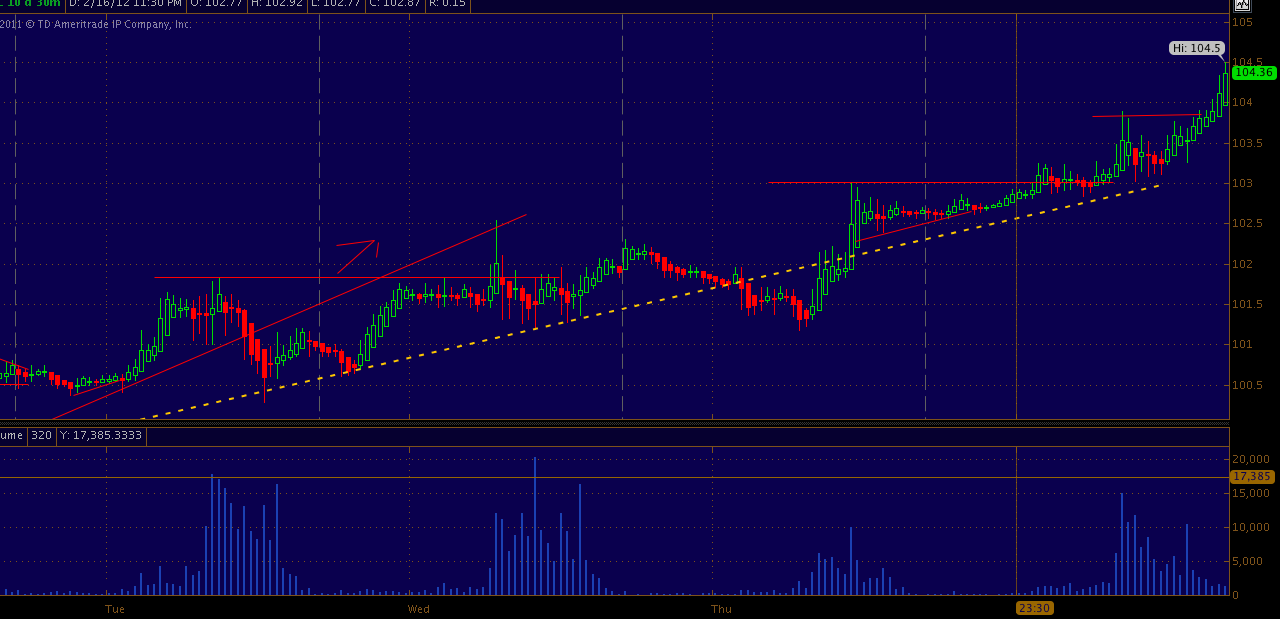Click the Y: 17,385.3333 readout in the volume header
The width and height of the screenshot is (1280, 619).
pos(101,435)
